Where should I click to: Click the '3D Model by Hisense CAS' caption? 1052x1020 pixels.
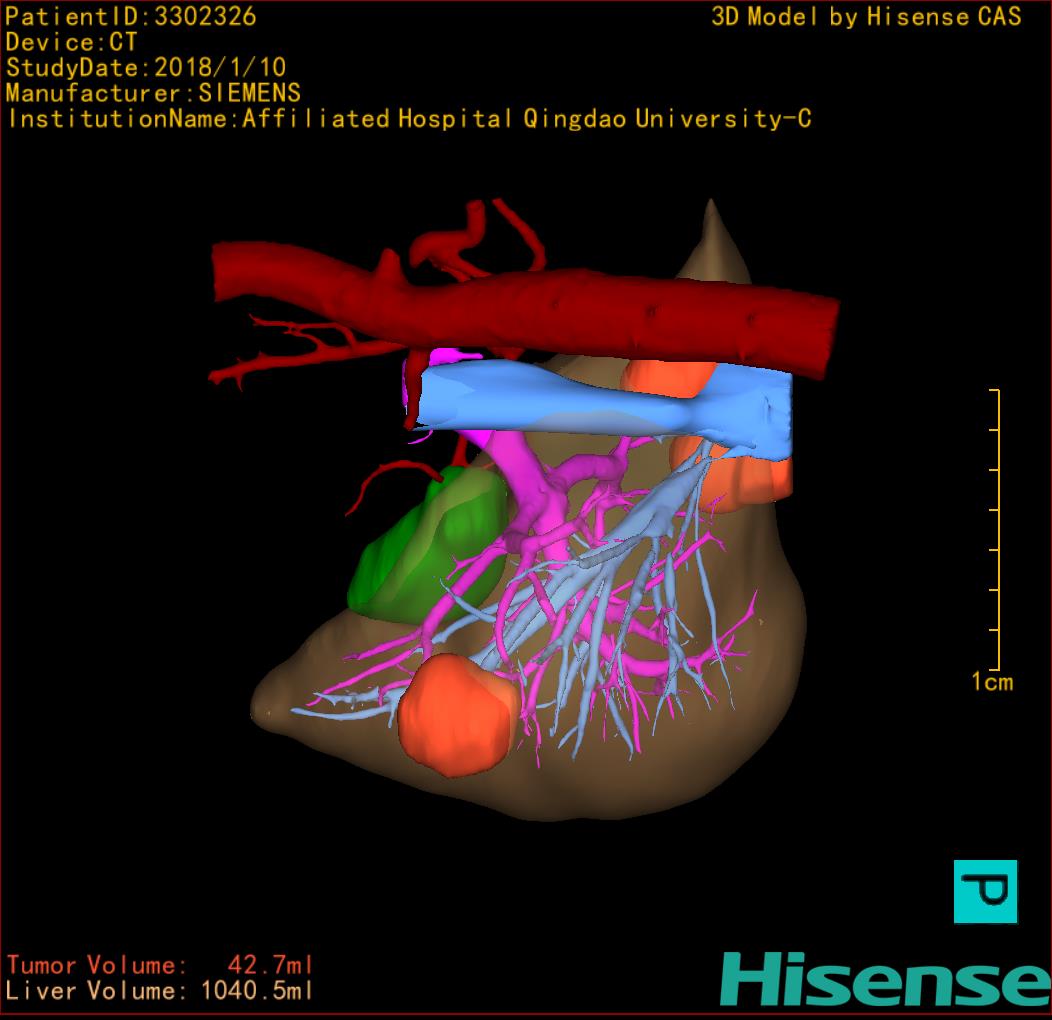pos(866,17)
